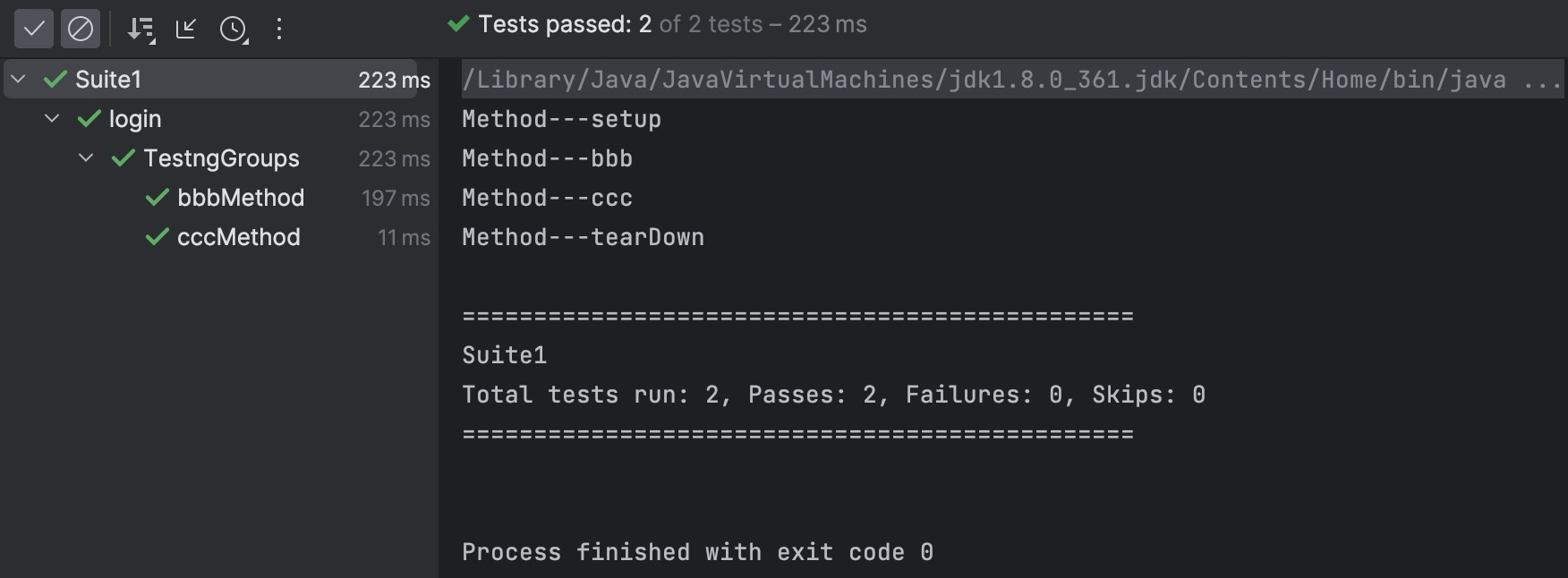Open the three-dot more options menu
This screenshot has width=1568, height=578.
(x=279, y=30)
